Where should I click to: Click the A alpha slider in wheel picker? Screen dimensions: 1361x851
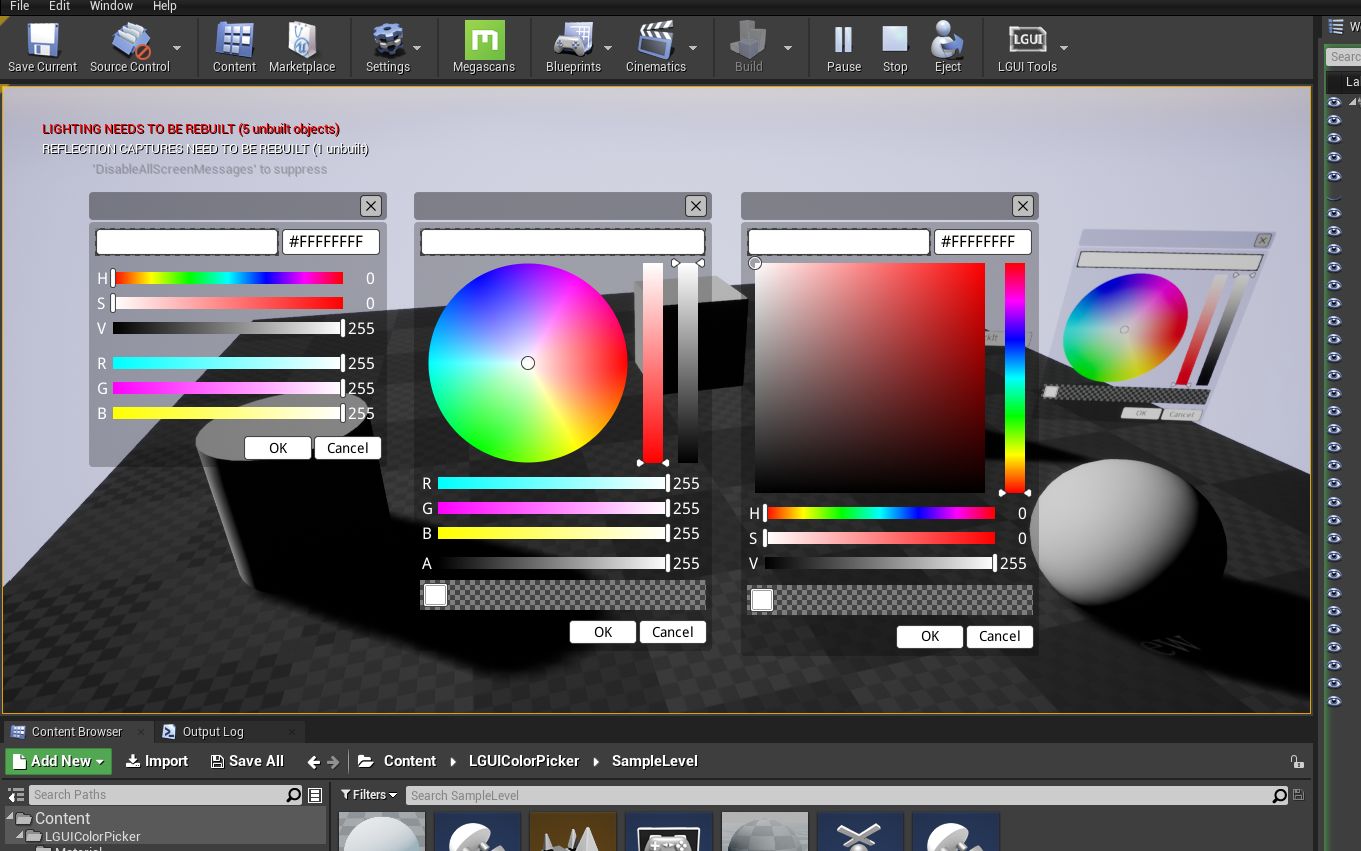pos(553,563)
